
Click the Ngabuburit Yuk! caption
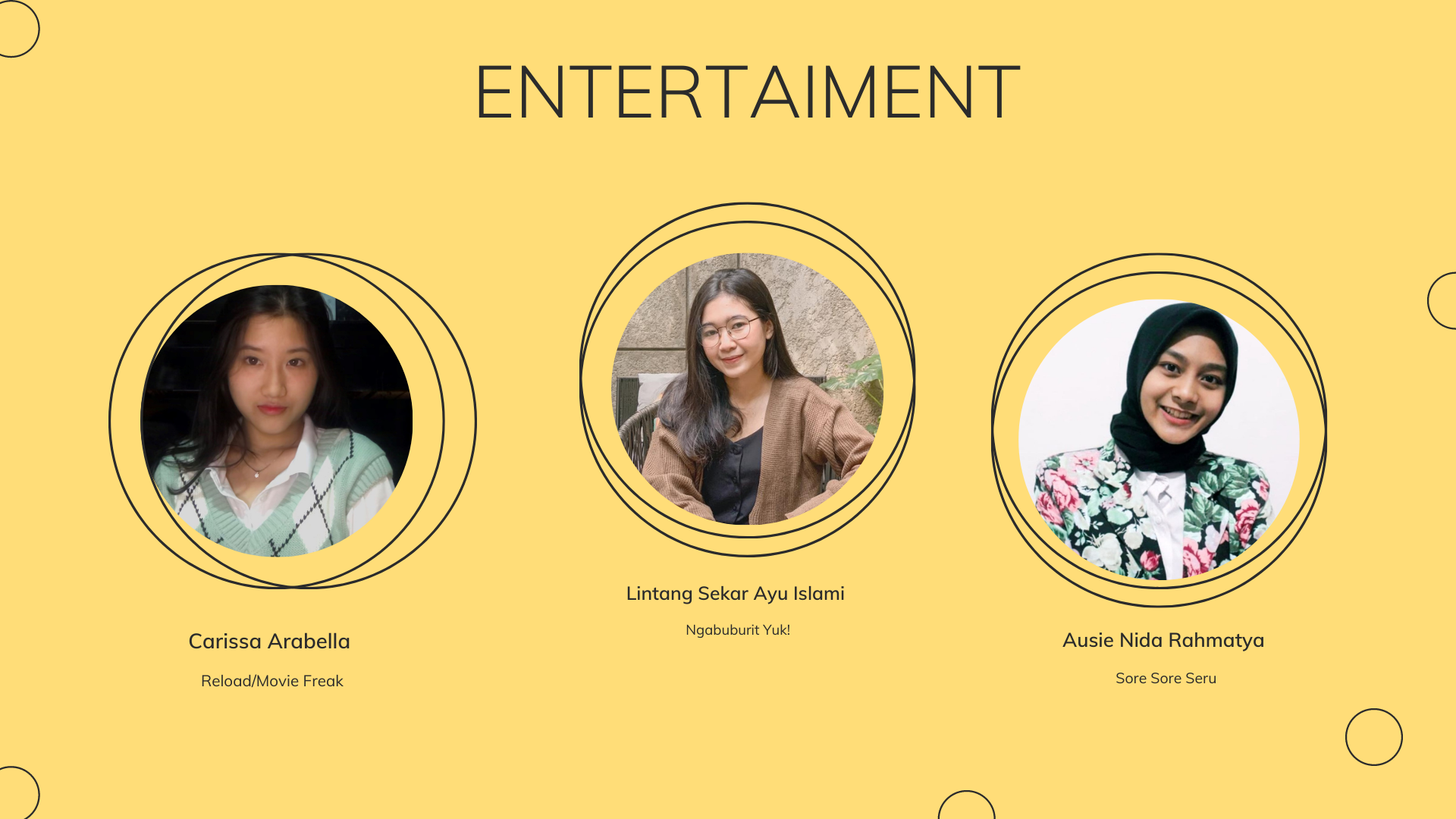(738, 630)
